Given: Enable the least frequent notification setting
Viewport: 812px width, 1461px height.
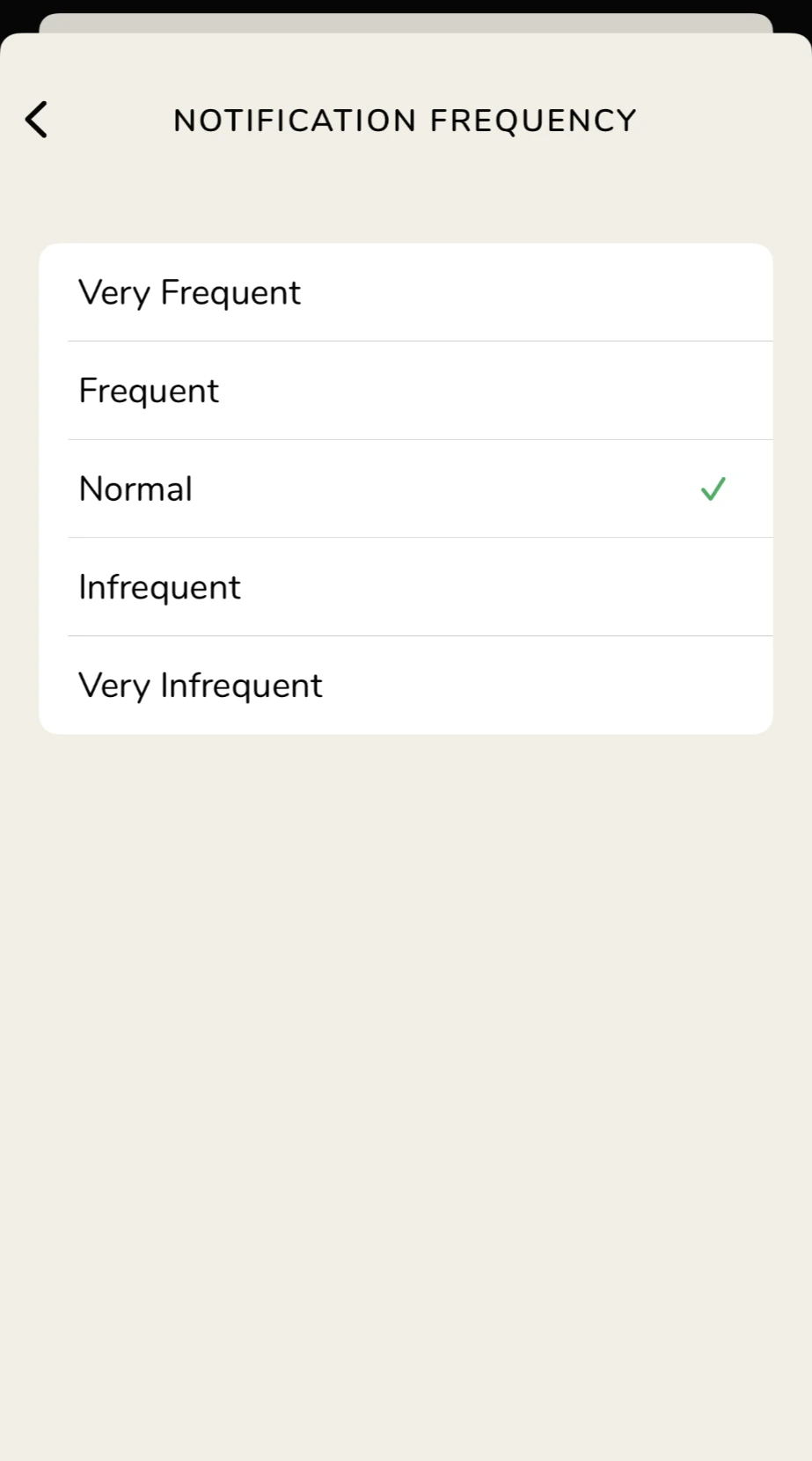Looking at the screenshot, I should point(406,686).
